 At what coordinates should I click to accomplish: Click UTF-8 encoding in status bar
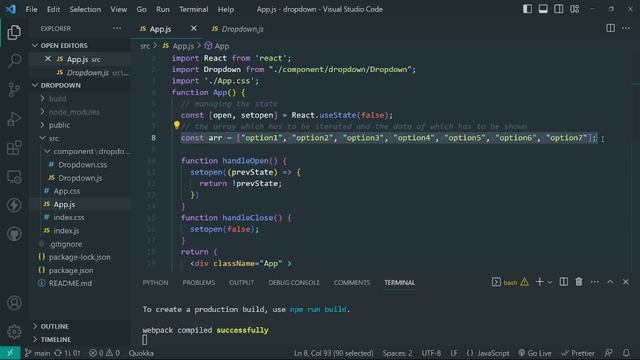tap(431, 353)
